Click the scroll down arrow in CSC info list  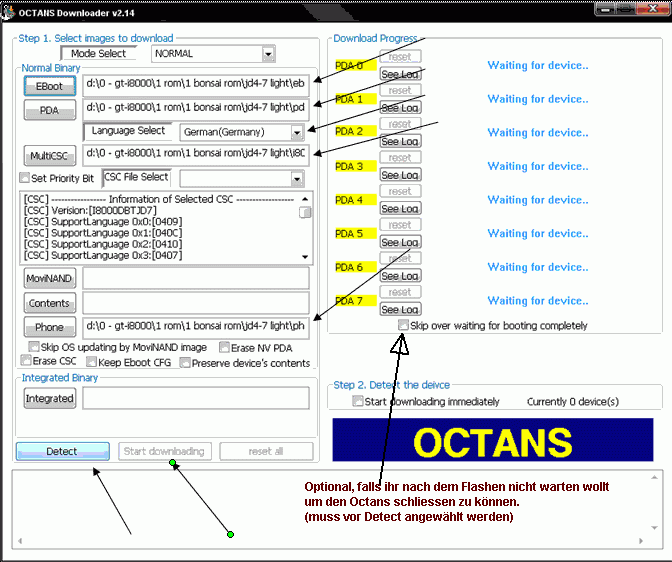[305, 257]
